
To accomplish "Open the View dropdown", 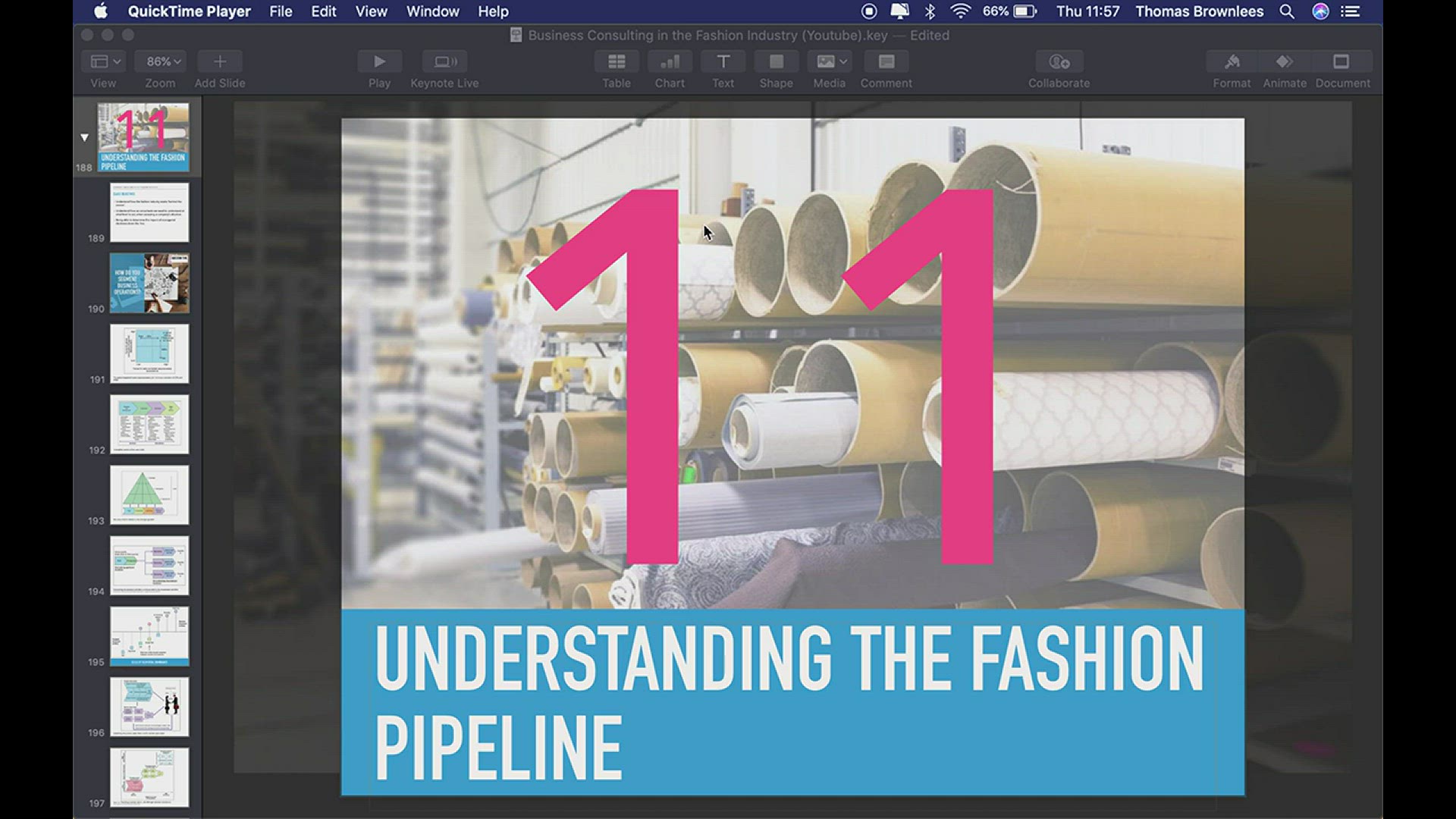I will (x=105, y=62).
